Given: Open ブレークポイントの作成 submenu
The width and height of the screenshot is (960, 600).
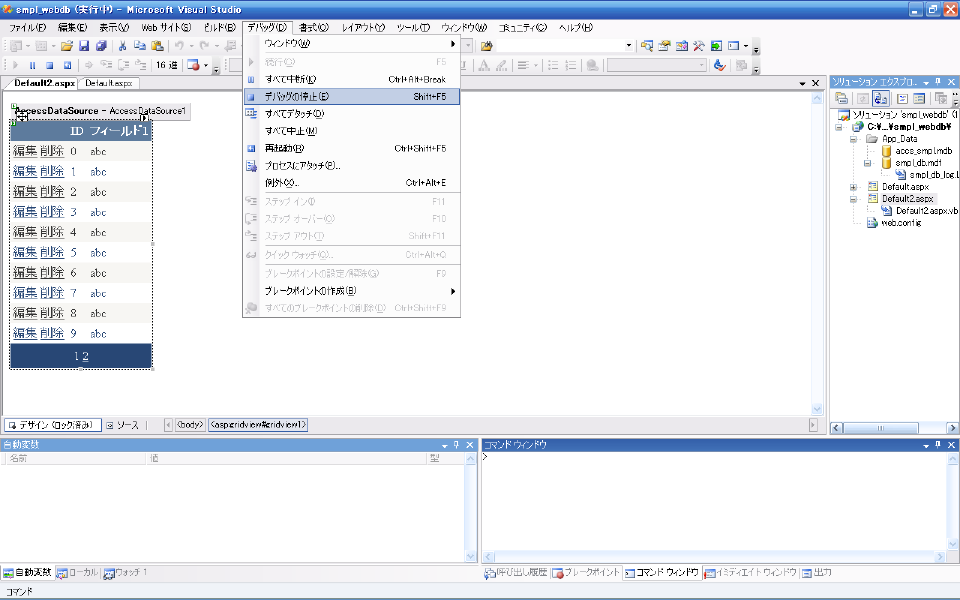Looking at the screenshot, I should pyautogui.click(x=351, y=291).
